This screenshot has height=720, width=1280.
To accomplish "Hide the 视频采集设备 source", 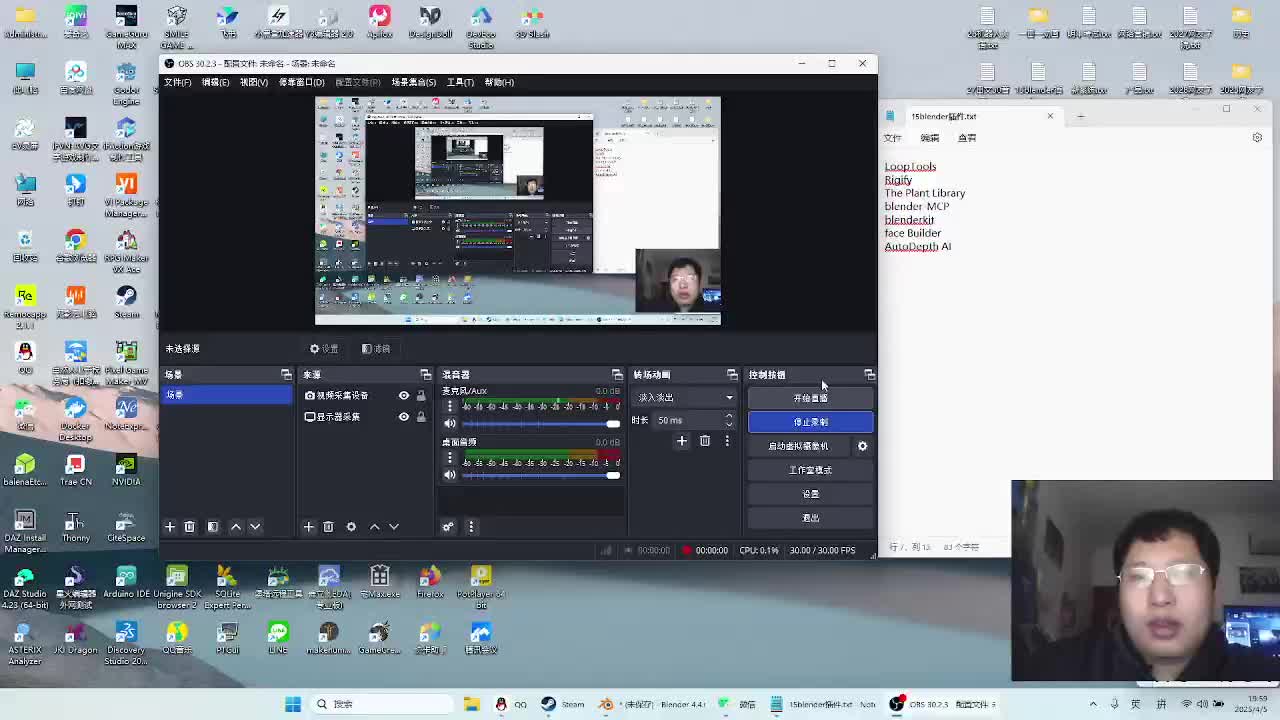I will 404,396.
